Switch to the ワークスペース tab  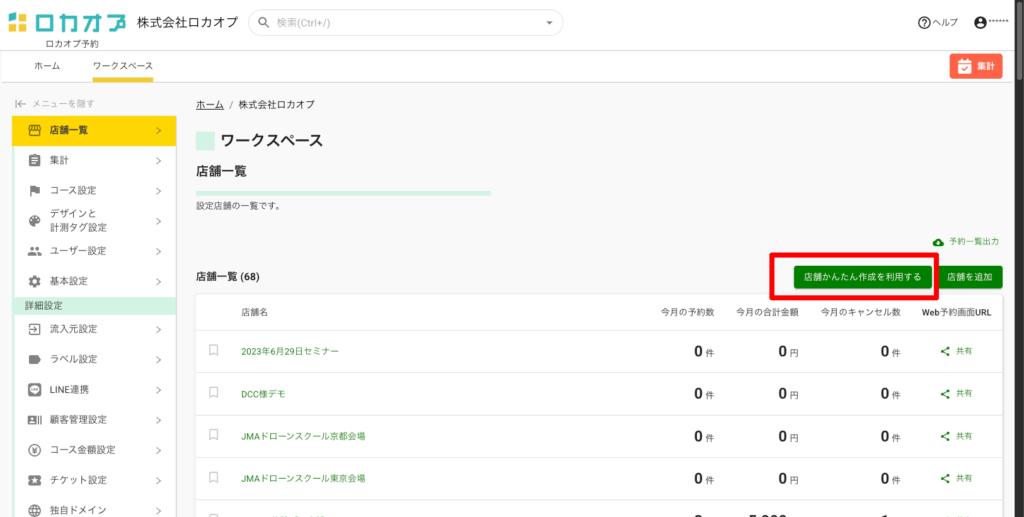coord(123,66)
